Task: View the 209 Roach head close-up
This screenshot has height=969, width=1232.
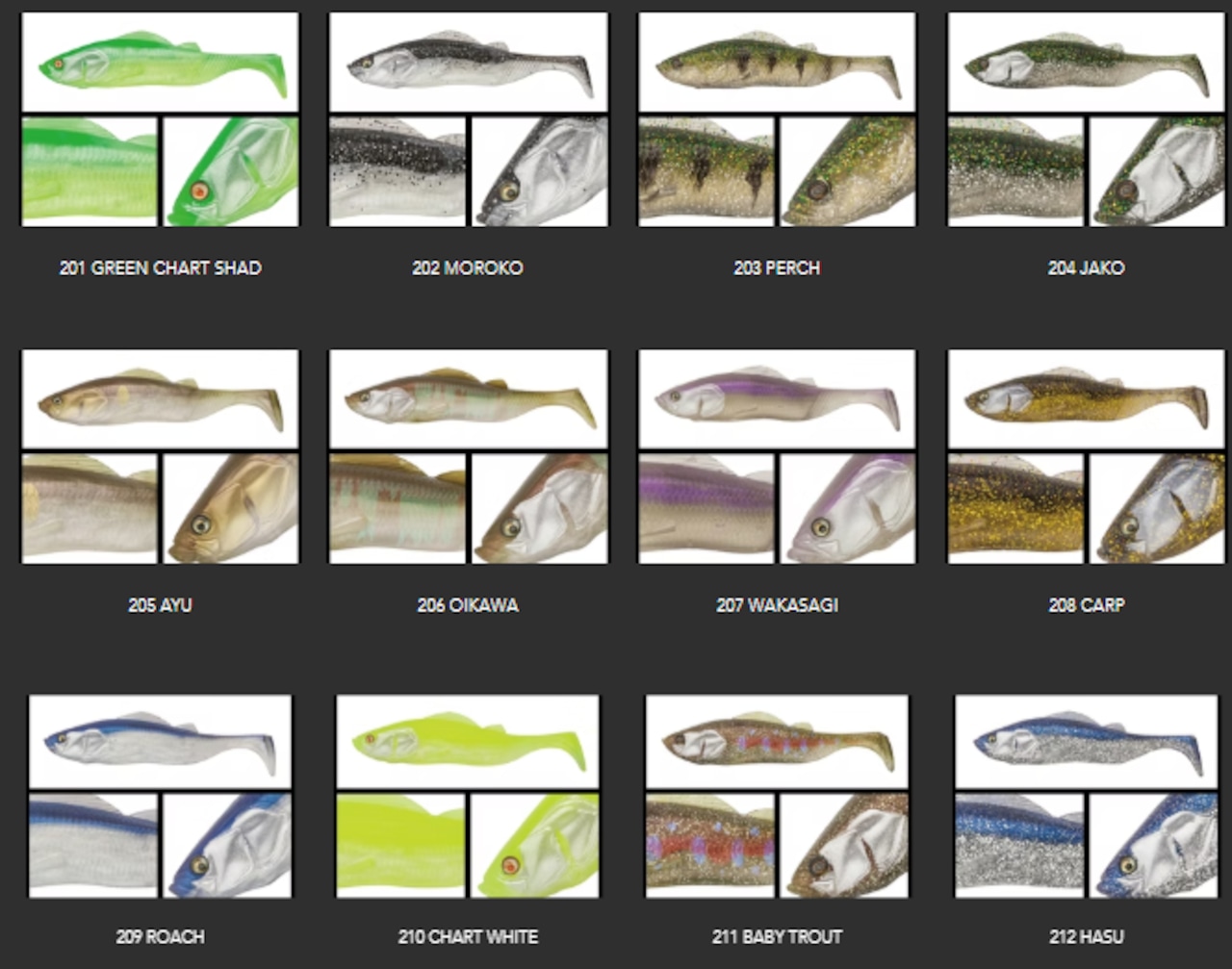Action: point(227,846)
